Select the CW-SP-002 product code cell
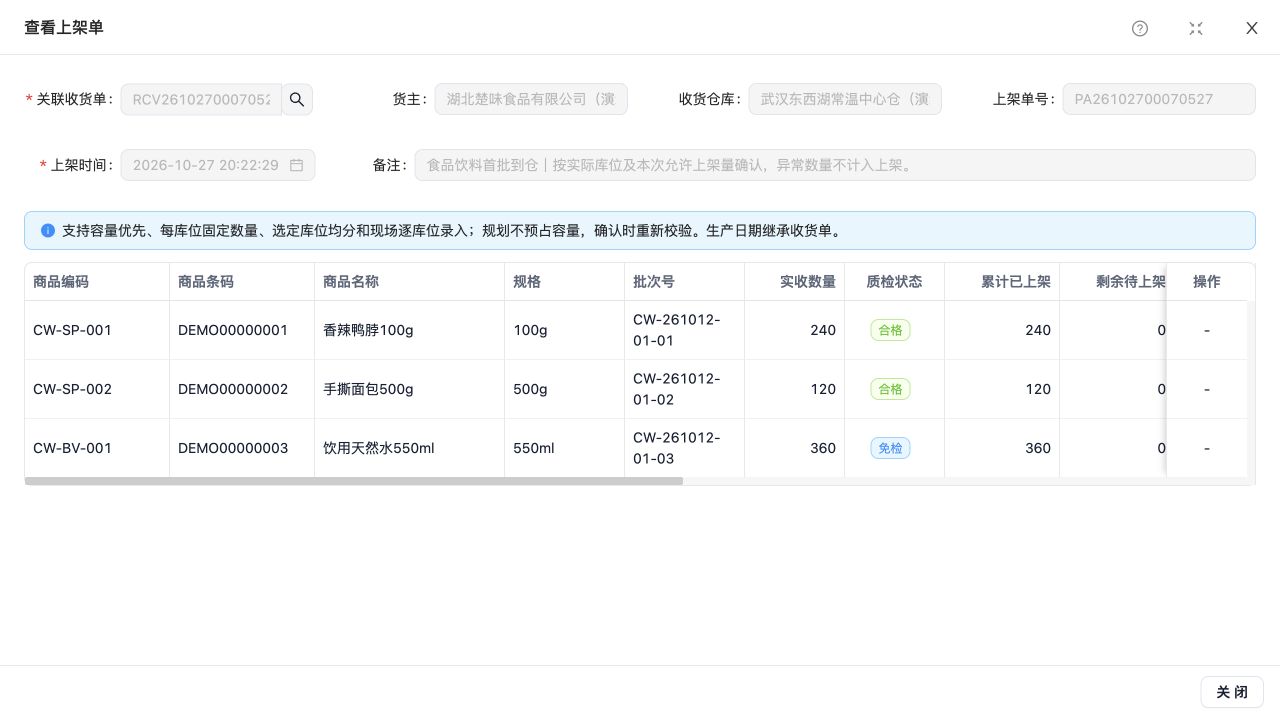The image size is (1280, 720). [x=97, y=389]
